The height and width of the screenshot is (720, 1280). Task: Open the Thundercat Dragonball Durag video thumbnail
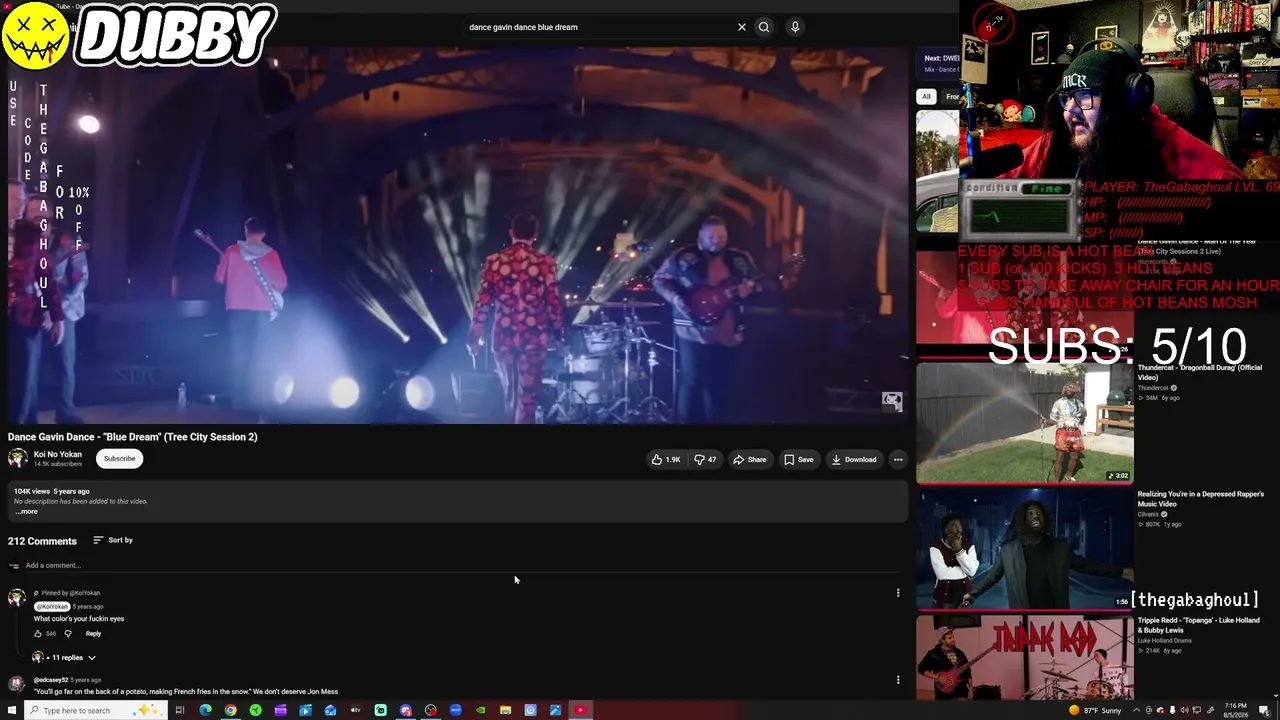1025,423
